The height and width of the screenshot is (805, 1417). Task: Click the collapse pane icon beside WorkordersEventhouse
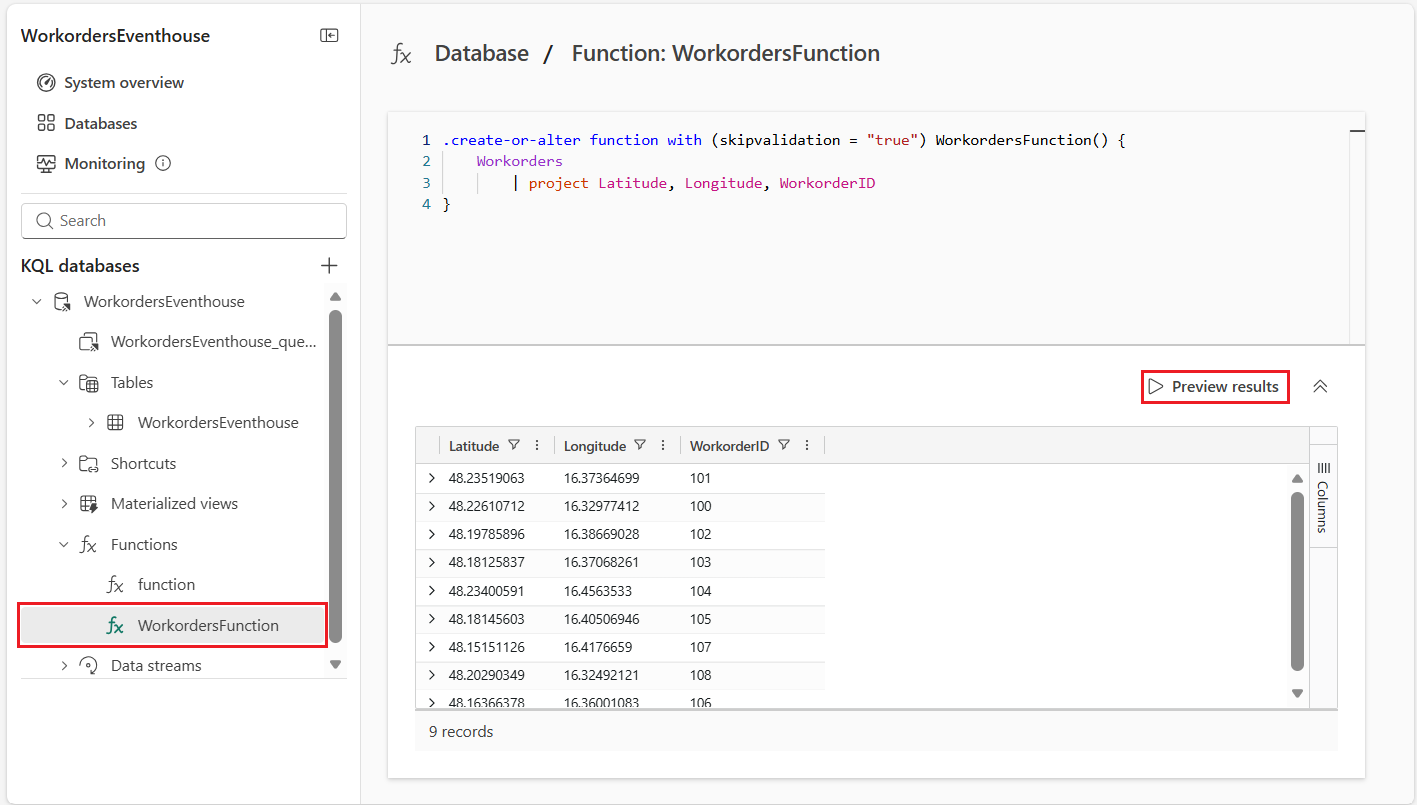[328, 35]
